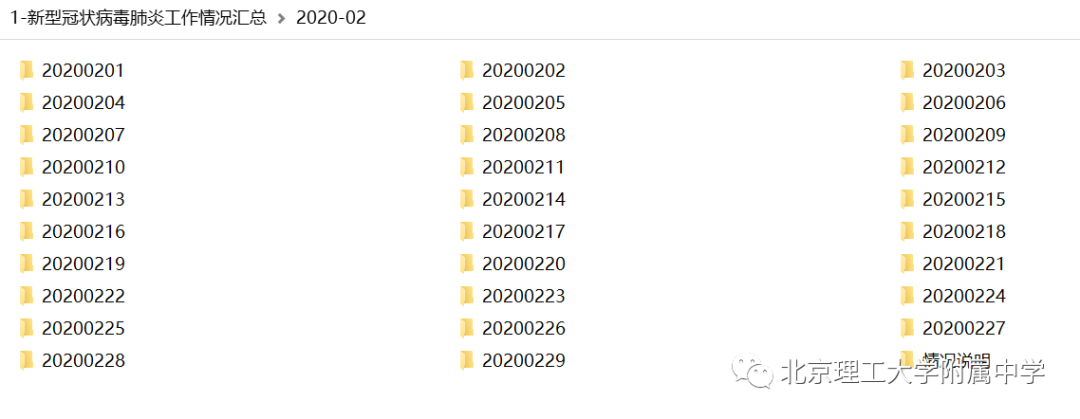
Task: Select the folder named 20200220
Action: (512, 263)
